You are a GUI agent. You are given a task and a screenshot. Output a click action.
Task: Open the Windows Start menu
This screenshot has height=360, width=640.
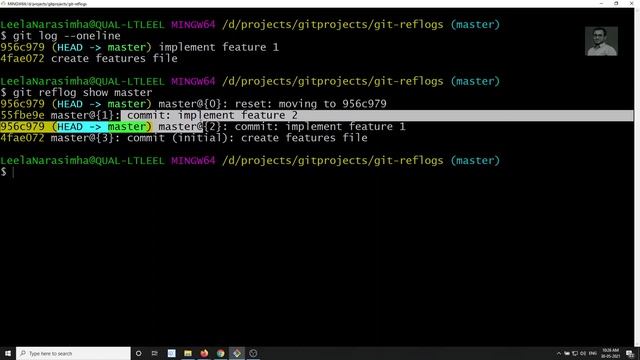pyautogui.click(x=8, y=353)
